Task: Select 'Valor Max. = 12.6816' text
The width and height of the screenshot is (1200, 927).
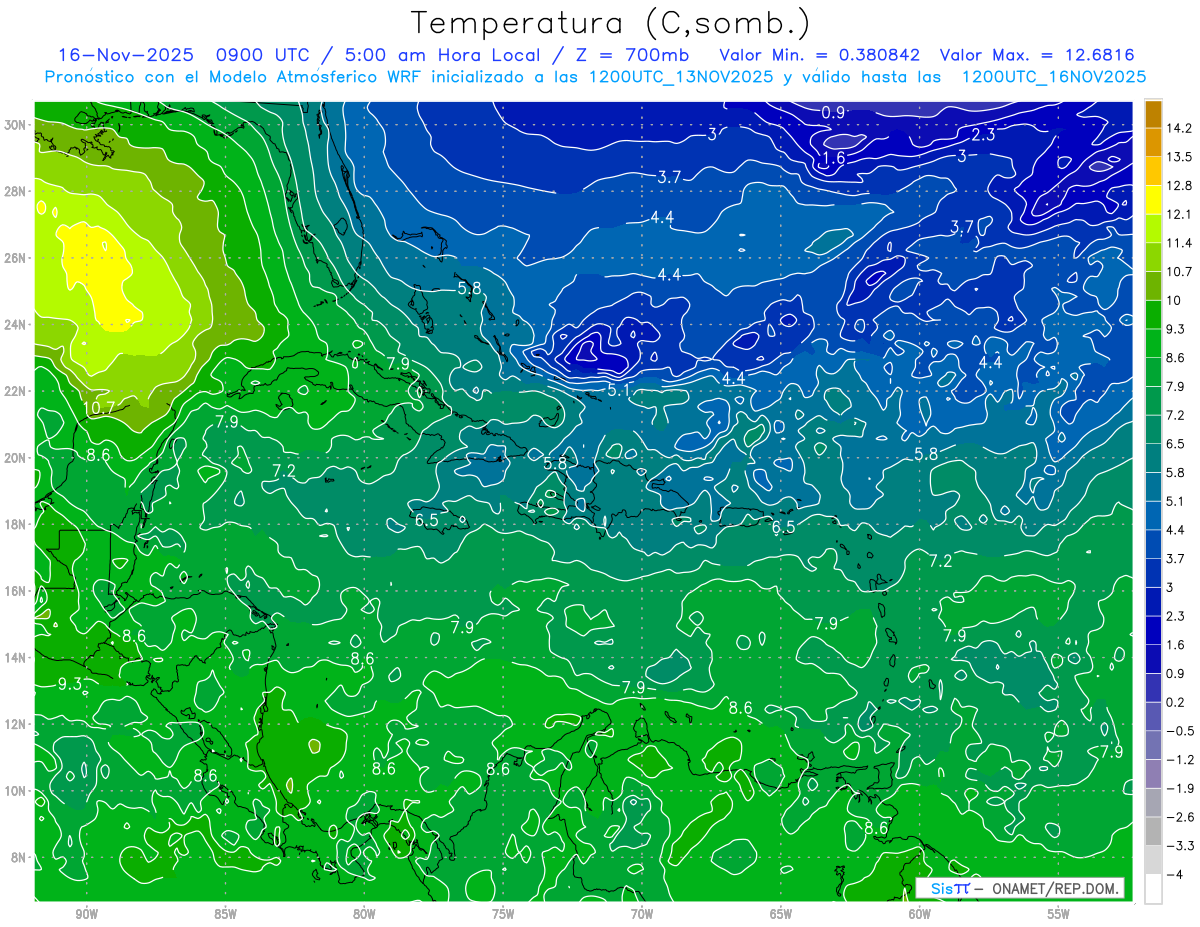Action: (1037, 55)
